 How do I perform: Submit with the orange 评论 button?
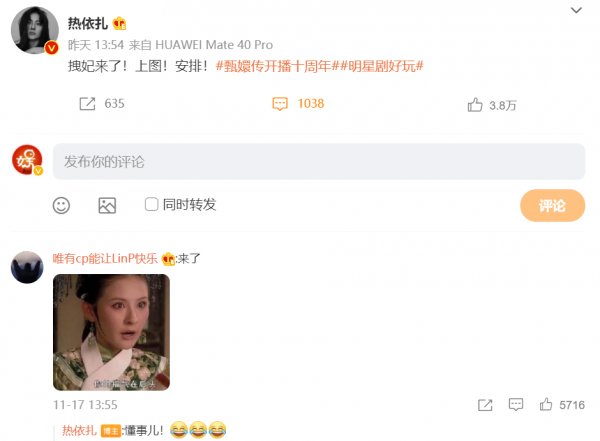(552, 206)
